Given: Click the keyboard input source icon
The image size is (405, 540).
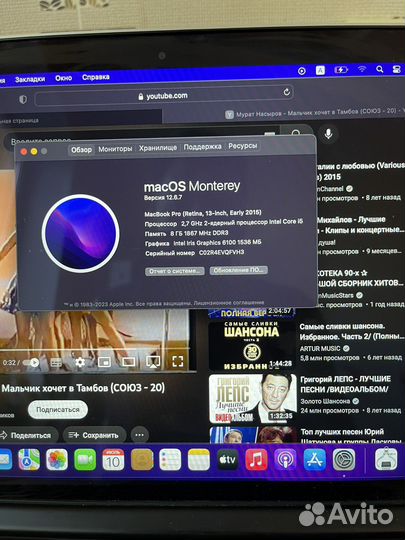Looking at the screenshot, I should (x=320, y=70).
